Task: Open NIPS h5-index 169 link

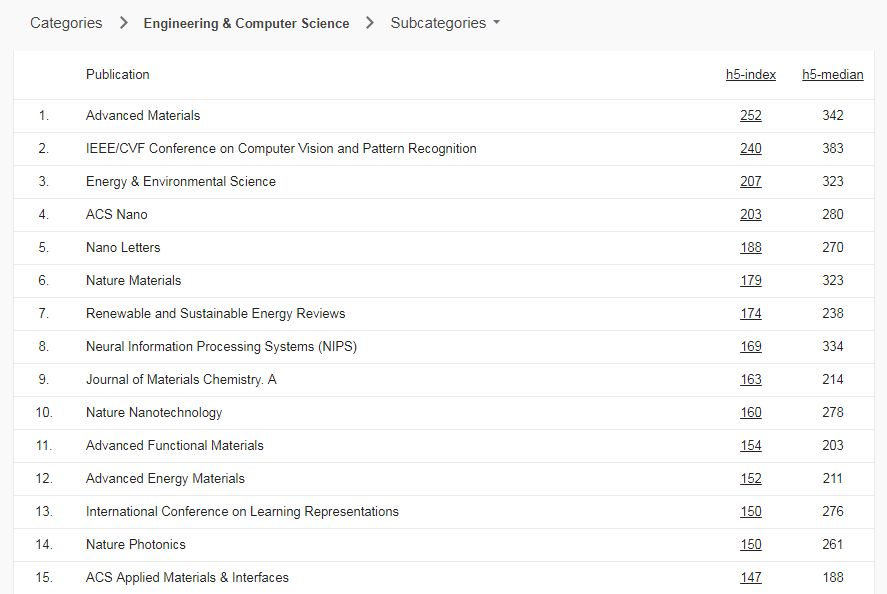Action: 751,347
